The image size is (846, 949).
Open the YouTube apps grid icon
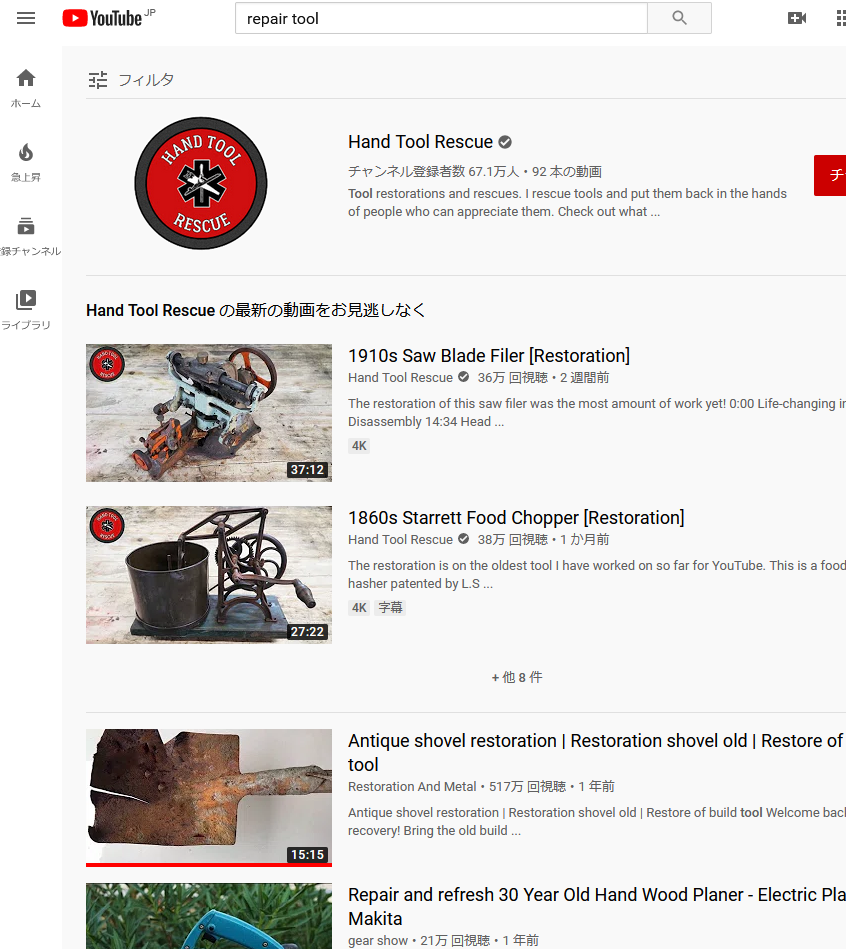tap(840, 18)
